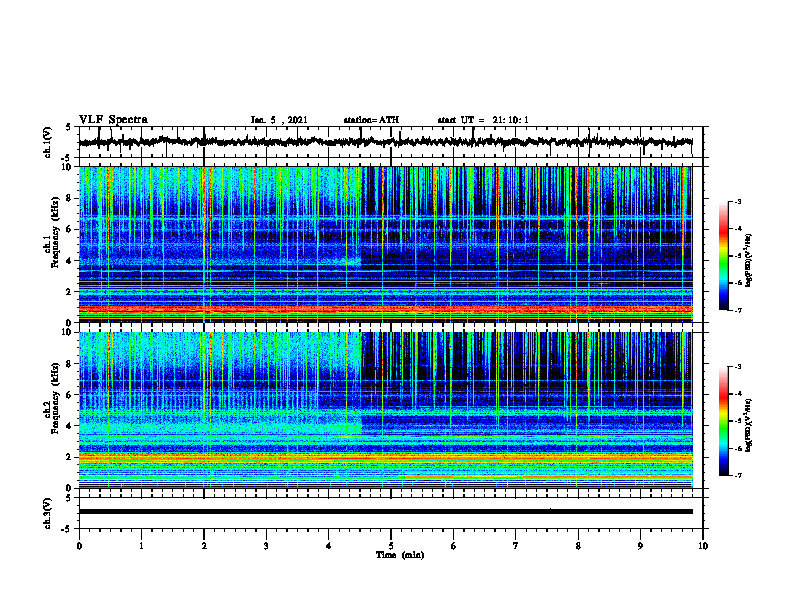Image resolution: width=792 pixels, height=612 pixels.
Task: Click time axis tick label "5"
Action: (391, 546)
